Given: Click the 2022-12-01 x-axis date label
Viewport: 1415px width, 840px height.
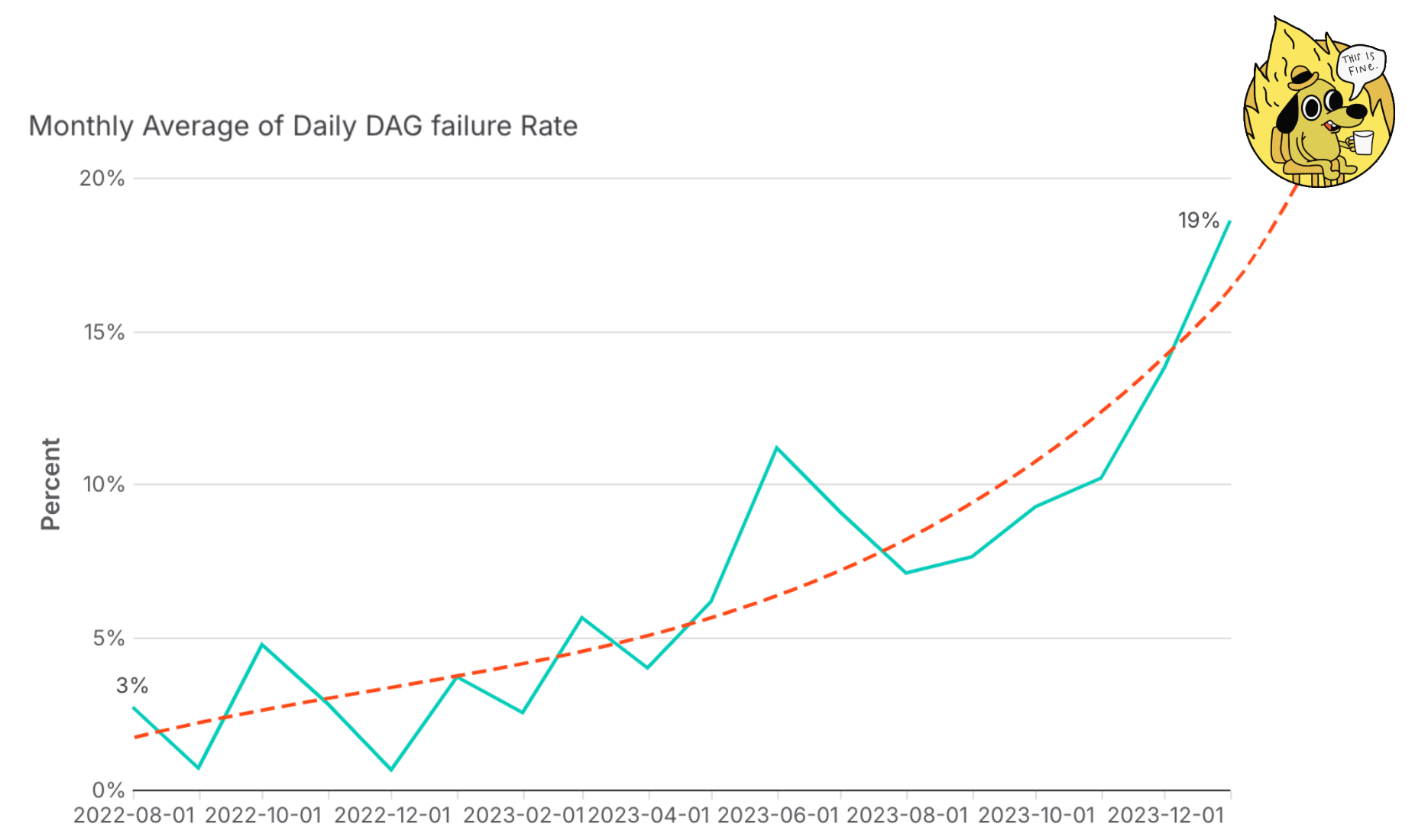Looking at the screenshot, I should (393, 816).
